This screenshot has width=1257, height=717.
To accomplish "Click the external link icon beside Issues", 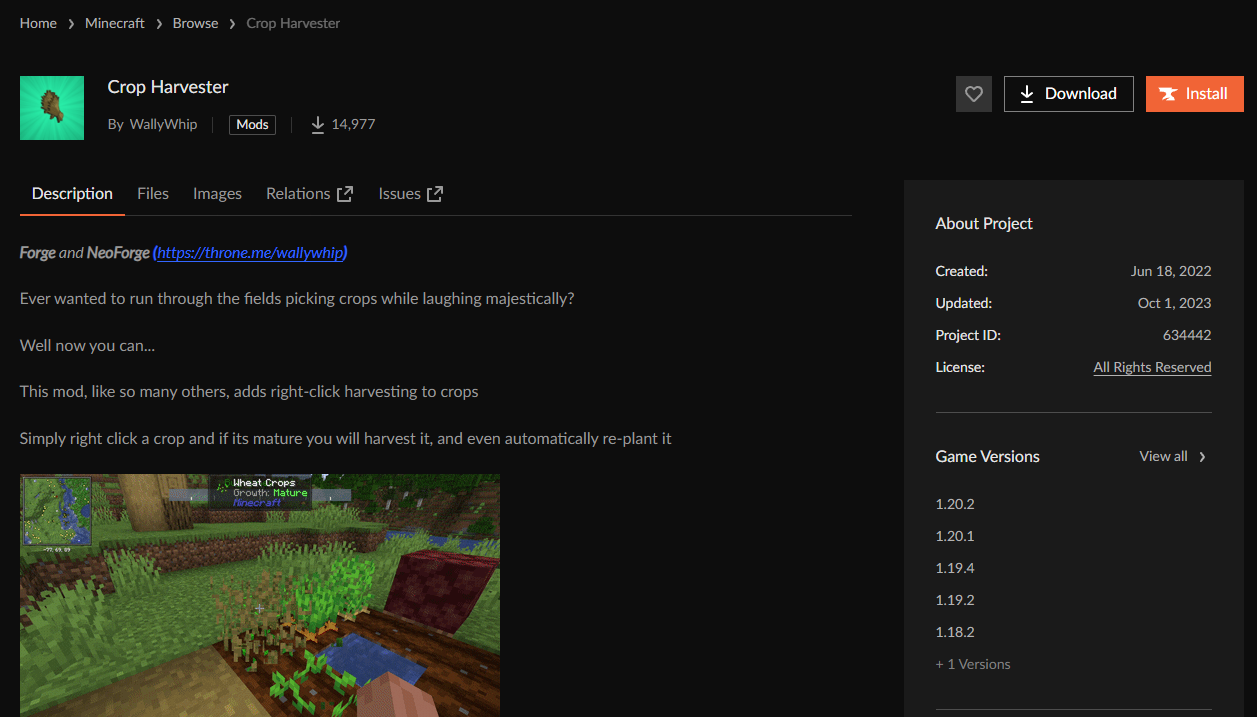I will point(435,194).
